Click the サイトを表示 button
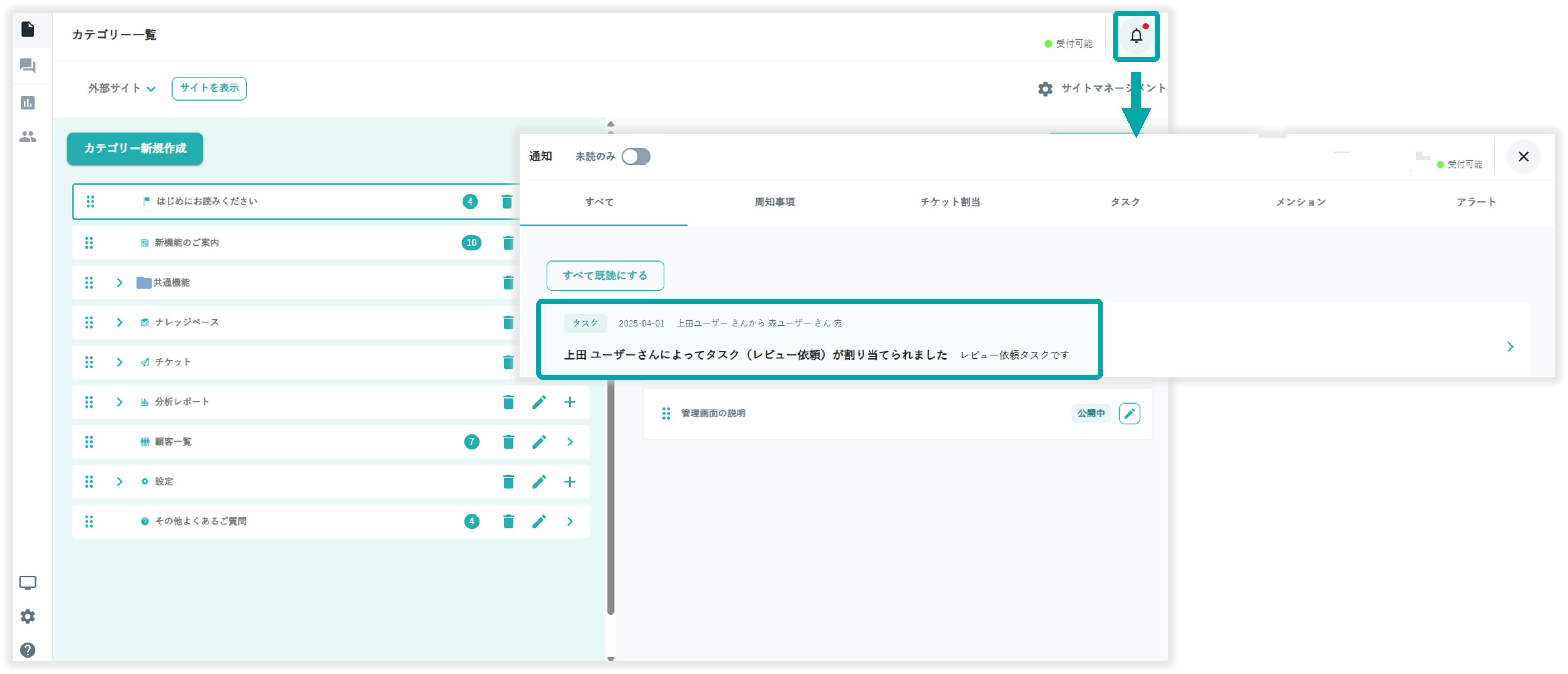 pos(209,89)
